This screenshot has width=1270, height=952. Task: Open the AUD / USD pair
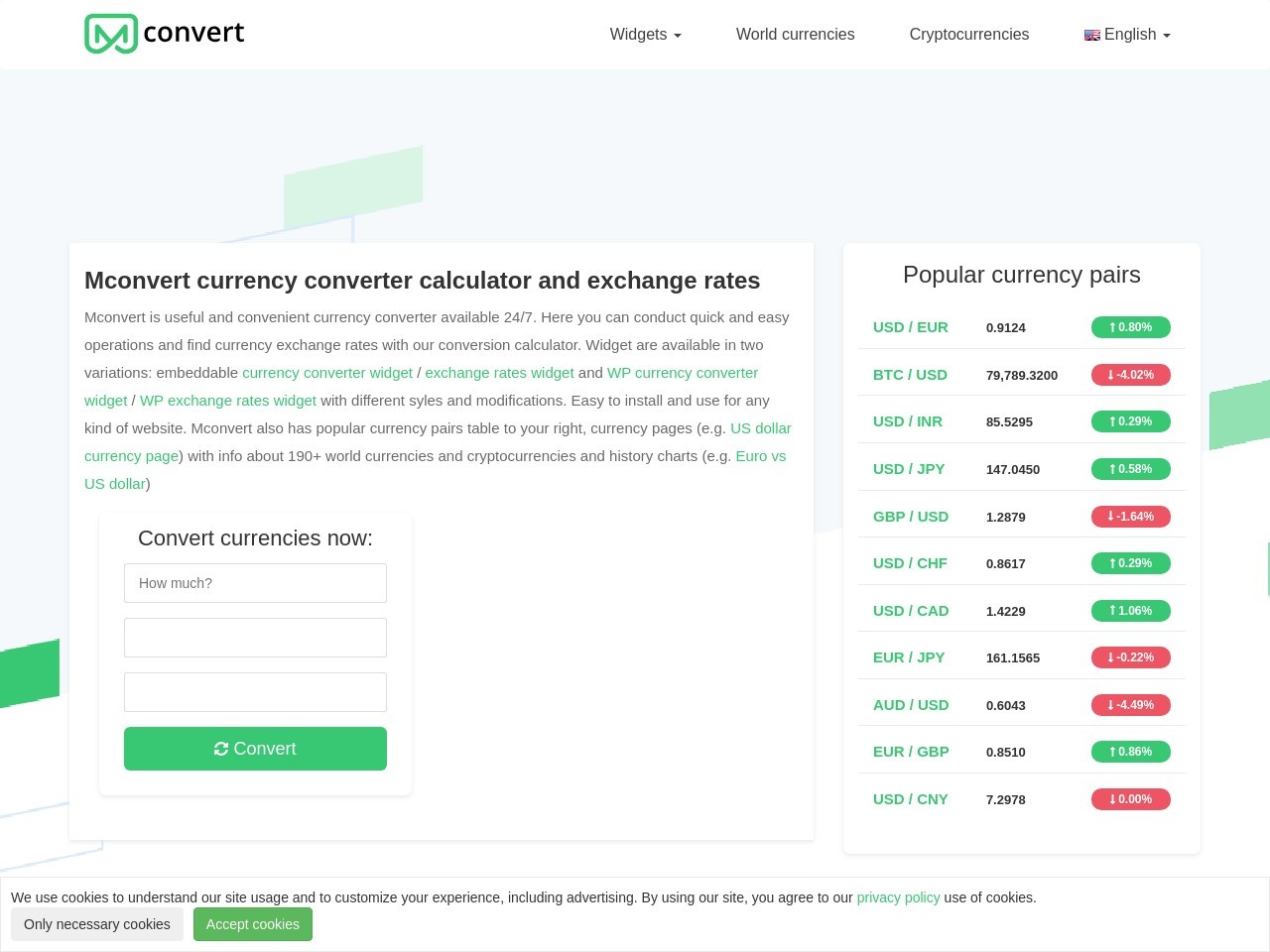(911, 705)
